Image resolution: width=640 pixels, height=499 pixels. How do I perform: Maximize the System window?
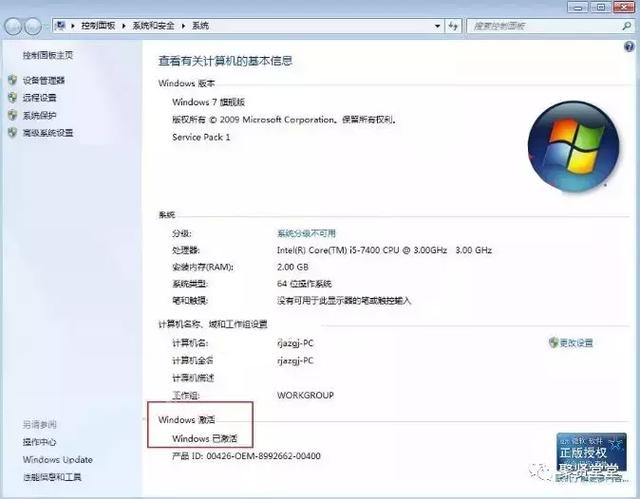pyautogui.click(x=601, y=7)
